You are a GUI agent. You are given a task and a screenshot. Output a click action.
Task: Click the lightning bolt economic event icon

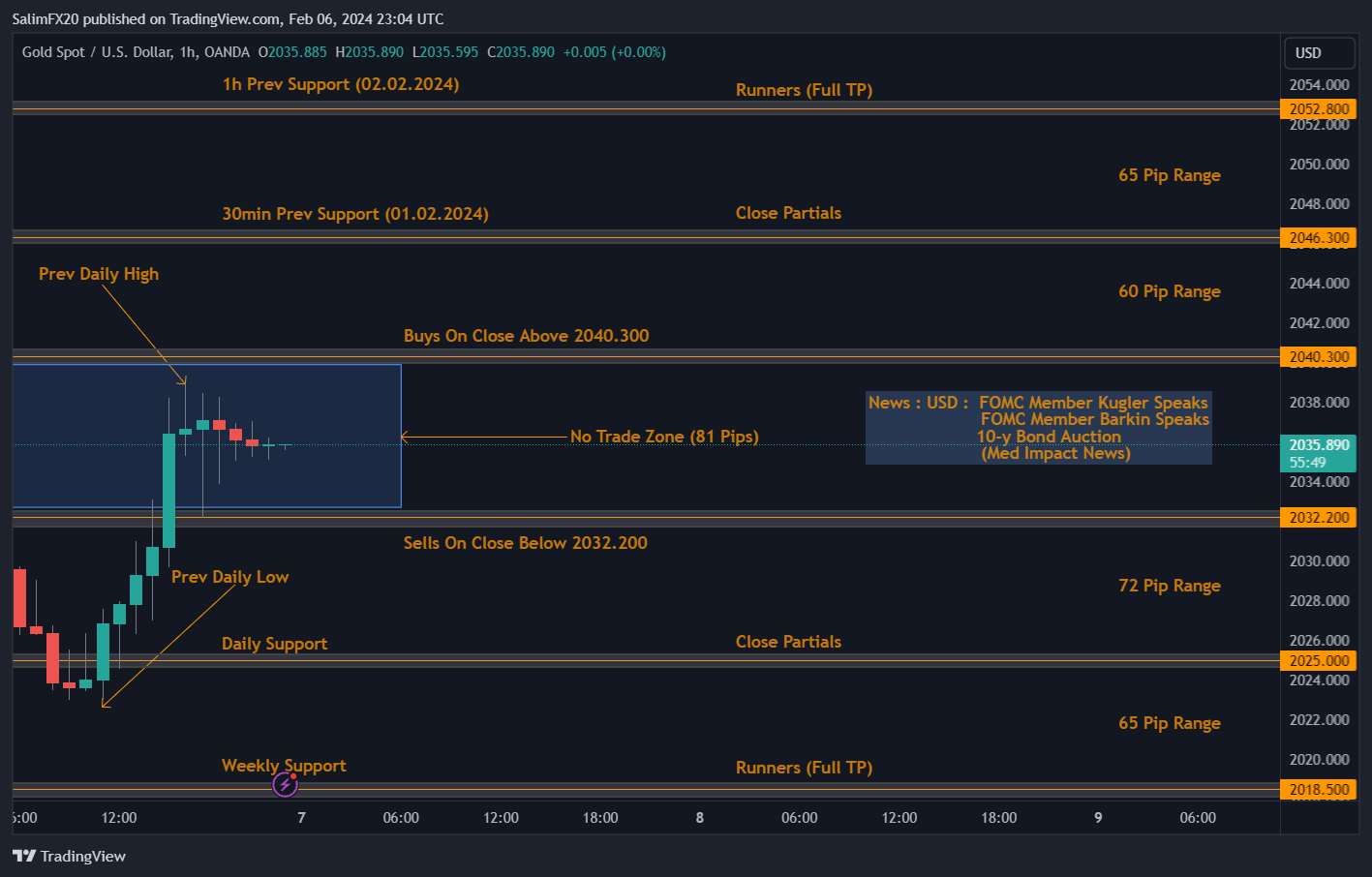click(x=285, y=784)
